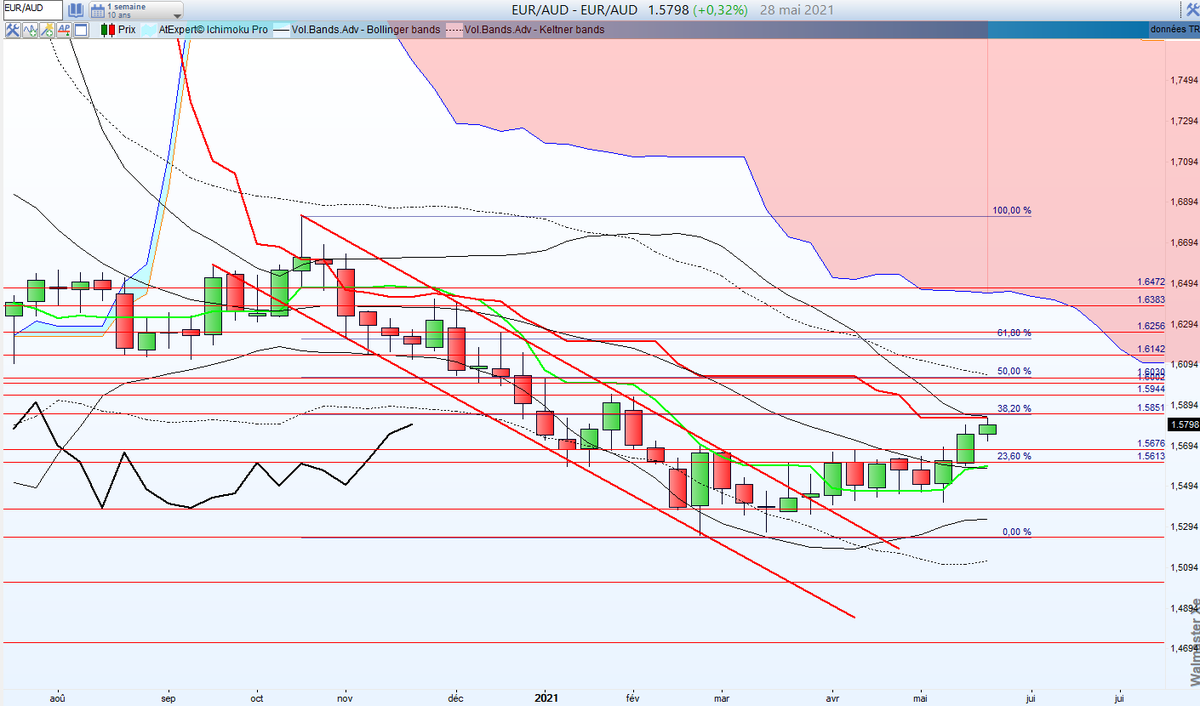Click 1,7094 on the price axis
This screenshot has height=706, width=1200.
1184,161
